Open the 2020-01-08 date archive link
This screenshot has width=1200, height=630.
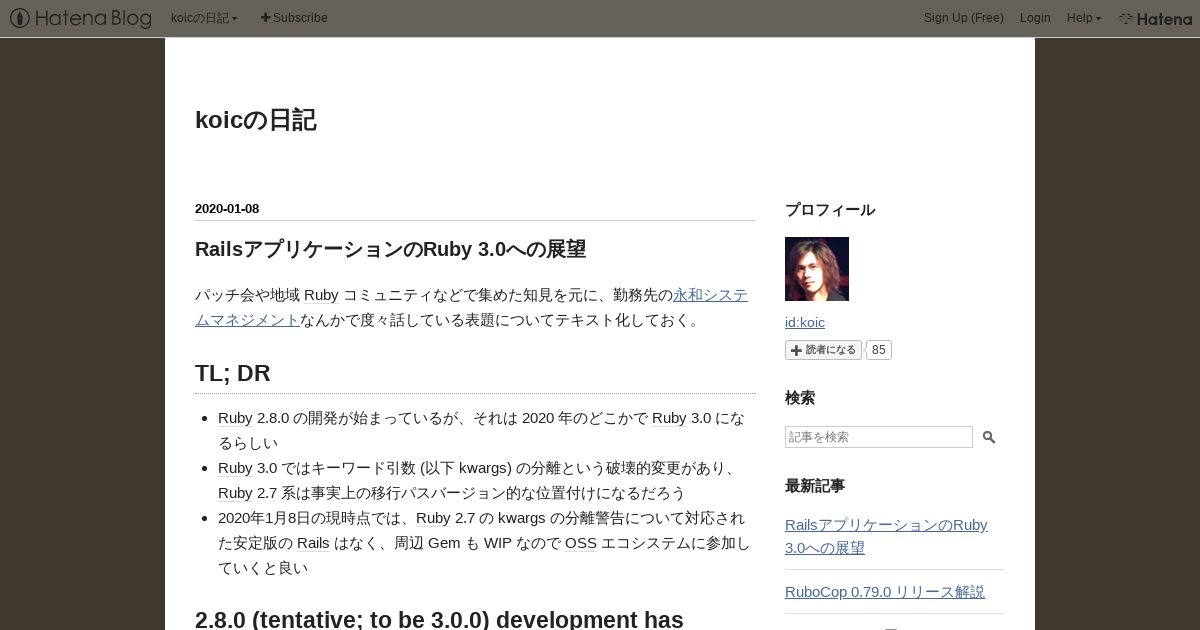pyautogui.click(x=227, y=209)
